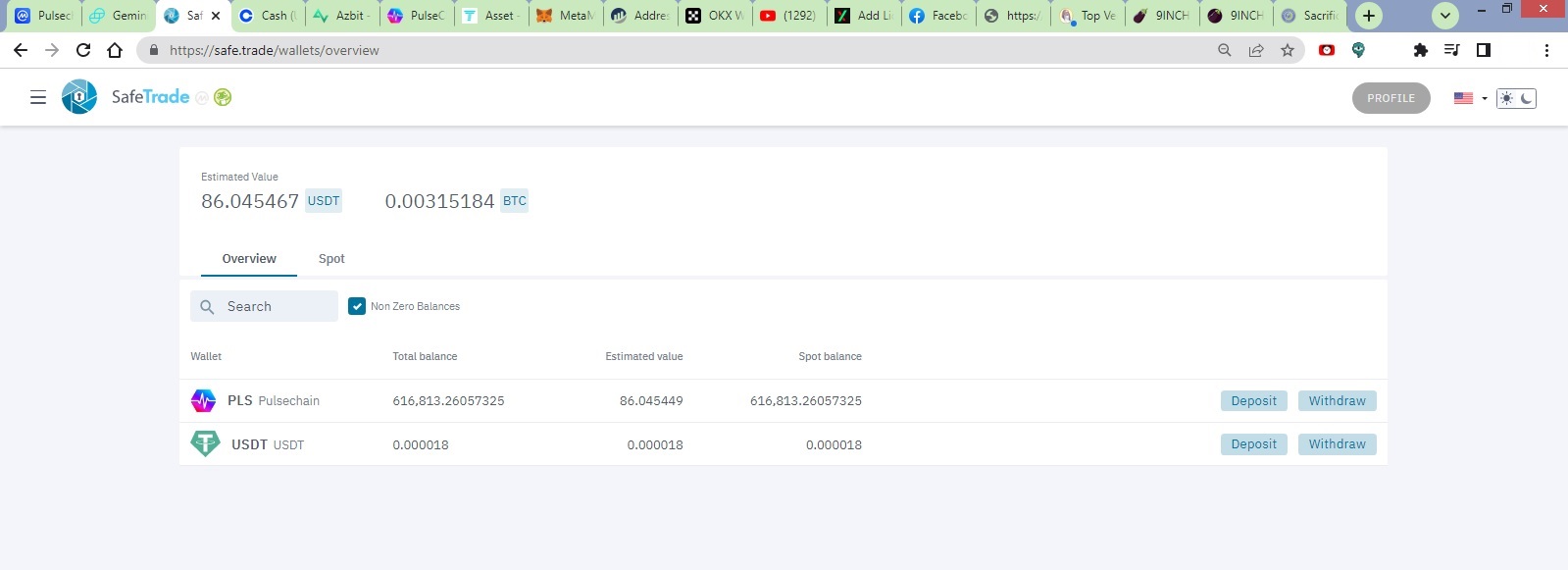Switch to the Add Liquidity browser tab
Viewport: 1568px width, 570px height.
(864, 16)
